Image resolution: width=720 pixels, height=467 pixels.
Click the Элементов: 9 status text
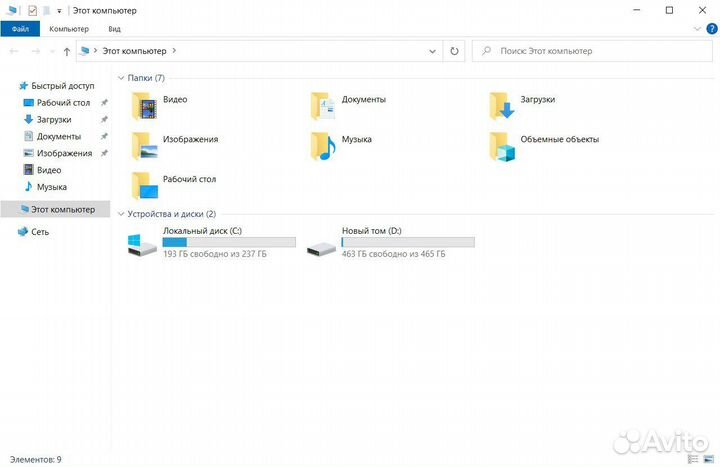(35, 459)
